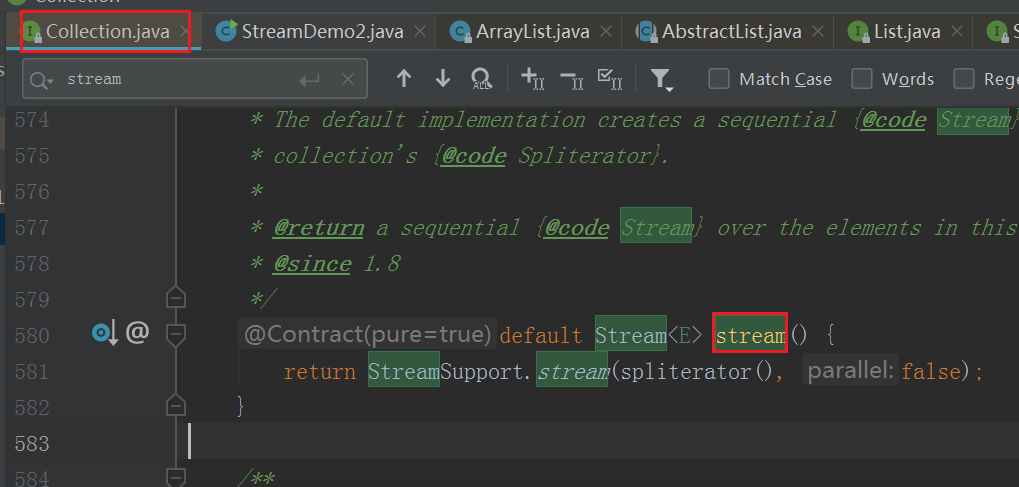The width and height of the screenshot is (1019, 487).
Task: Click the highlighted Stream match on line 574
Action: [973, 120]
